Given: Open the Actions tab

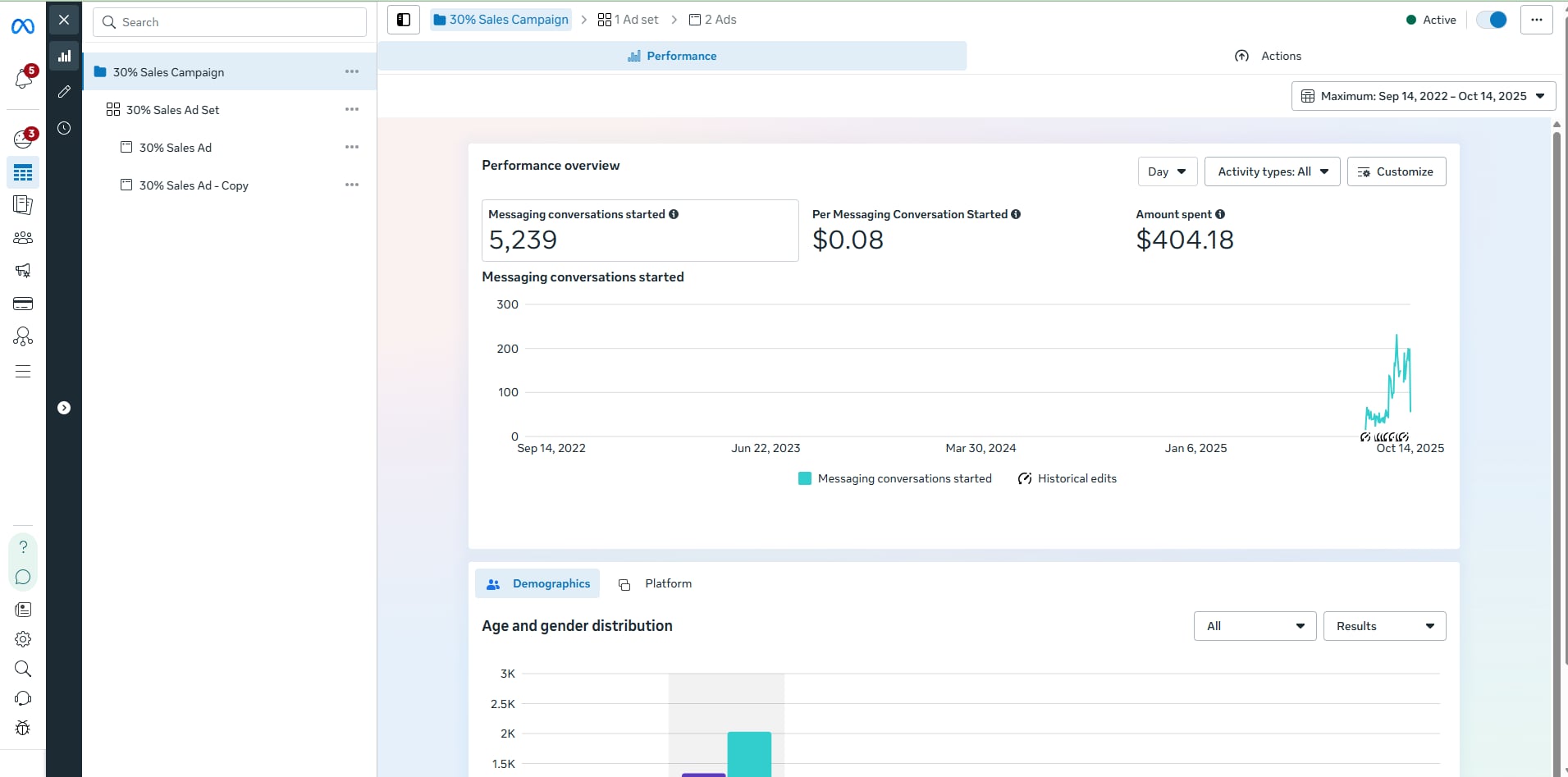Looking at the screenshot, I should pos(1268,56).
